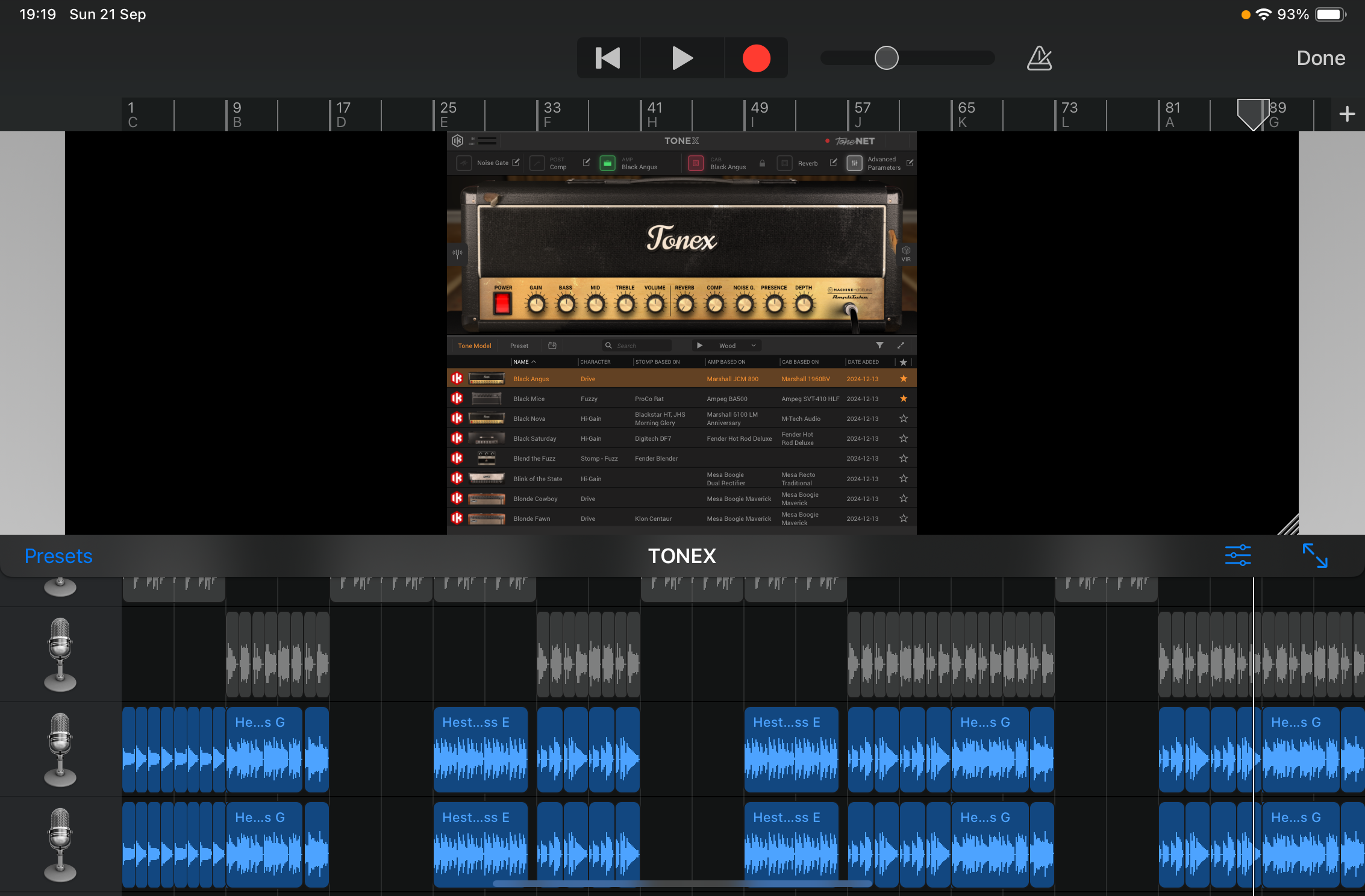This screenshot has width=1365, height=896.
Task: Favorite the Black Nova tone model
Action: pyautogui.click(x=903, y=418)
